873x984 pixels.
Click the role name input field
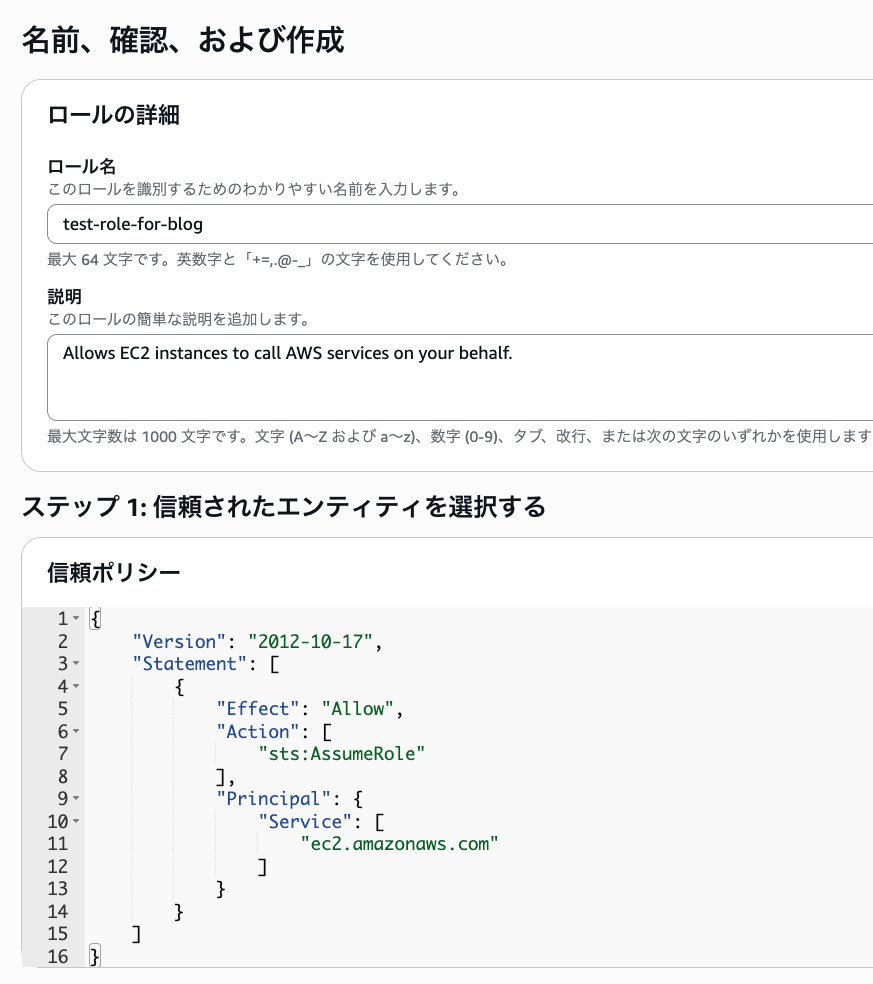460,224
